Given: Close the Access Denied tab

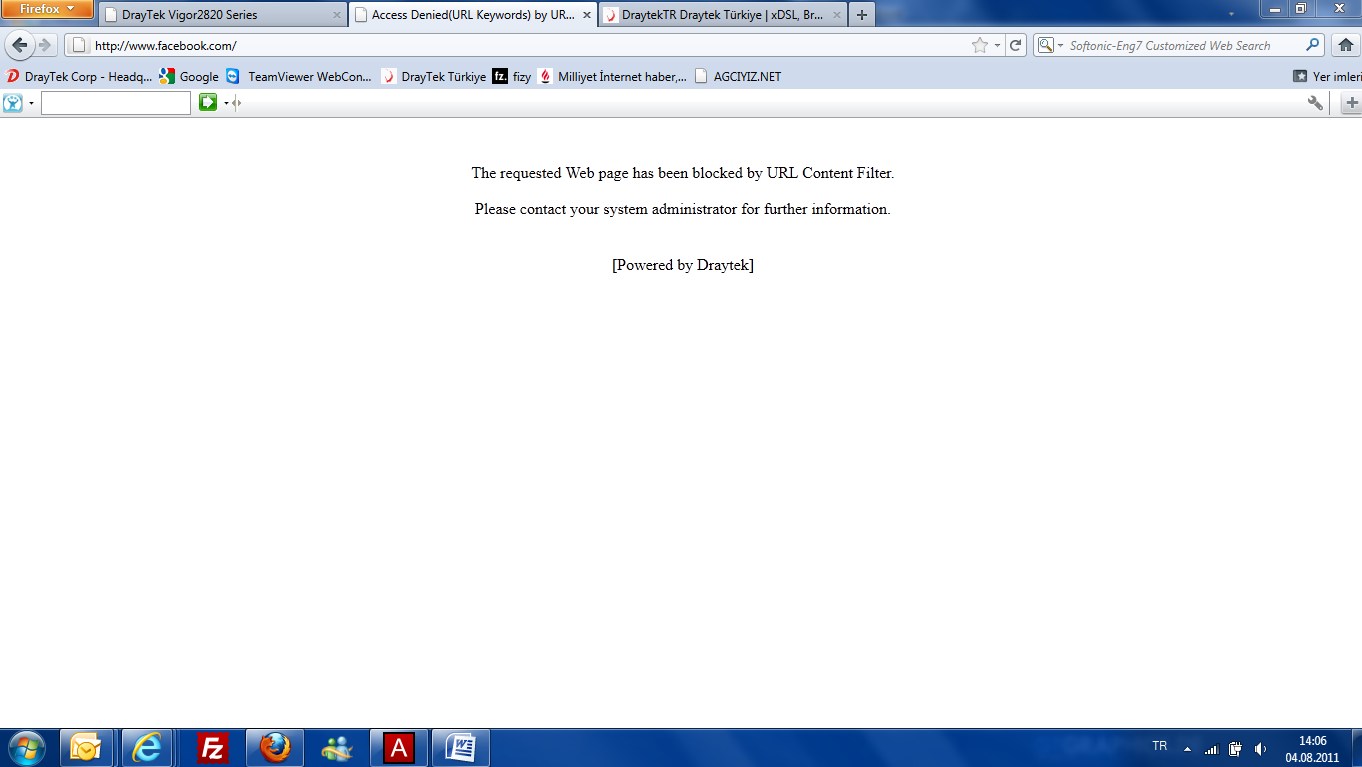Looking at the screenshot, I should [587, 15].
